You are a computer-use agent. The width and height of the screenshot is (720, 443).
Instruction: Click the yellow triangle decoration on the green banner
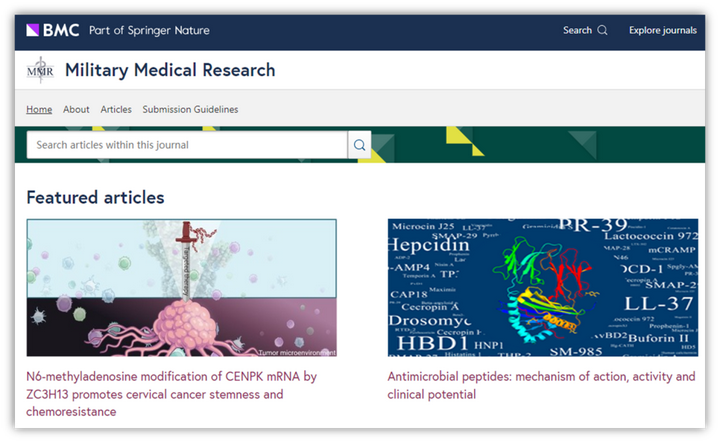(x=464, y=141)
